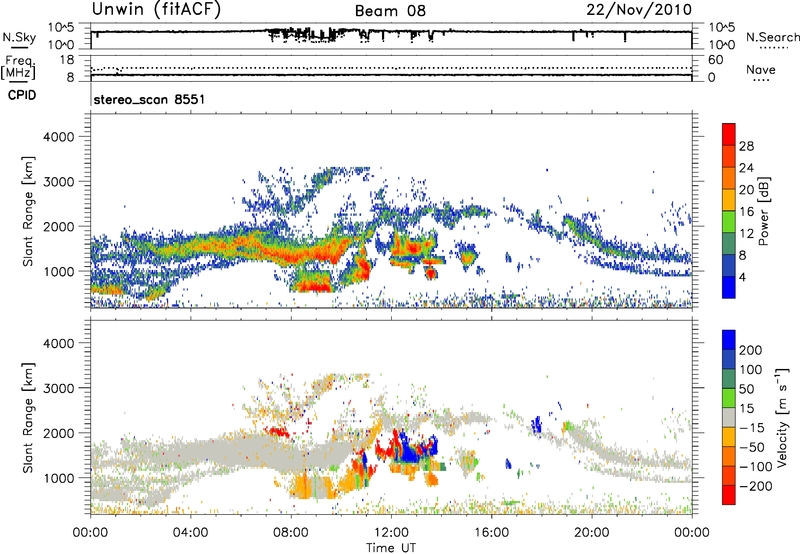Click the "28" label on Power color bar
This screenshot has height=554, width=800.
(746, 146)
